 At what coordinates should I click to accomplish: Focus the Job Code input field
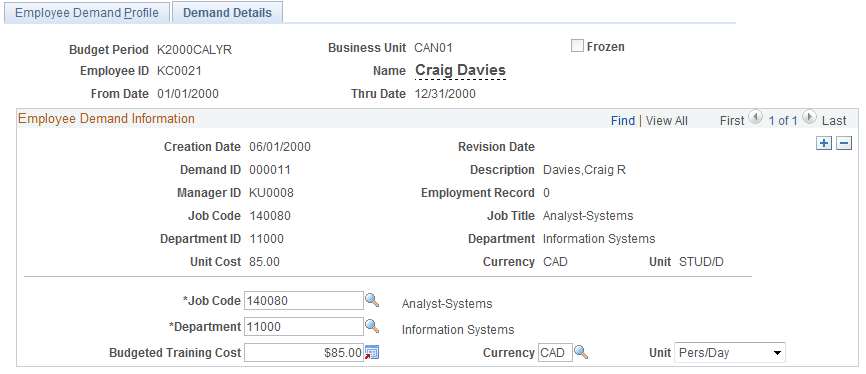point(304,301)
